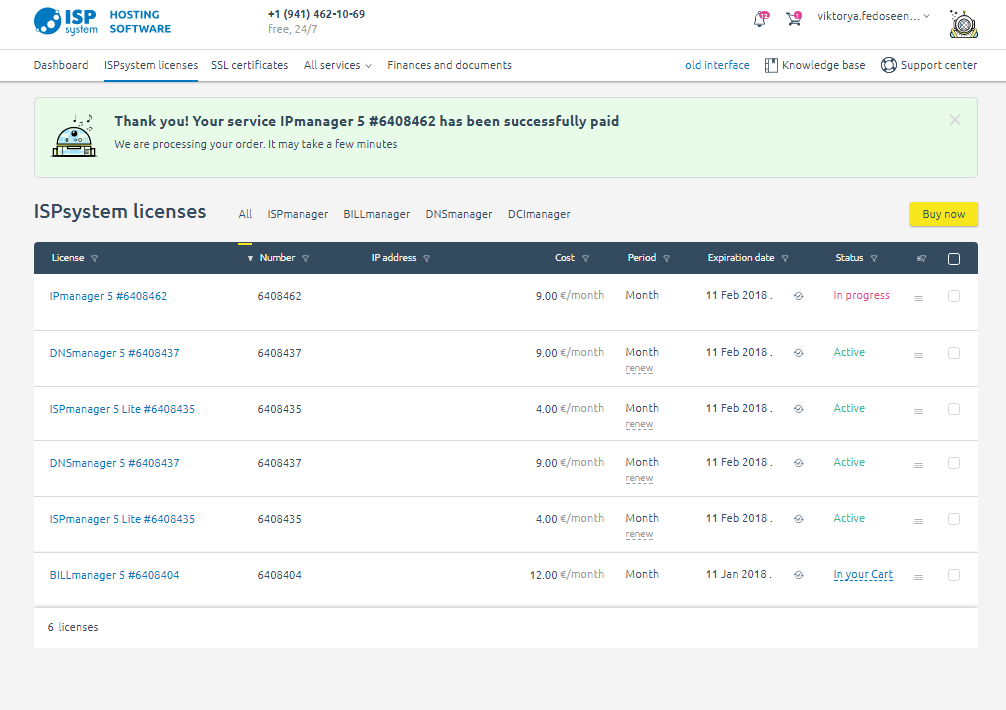The width and height of the screenshot is (1006, 710).
Task: Click In your Cart status link
Action: pyautogui.click(x=863, y=575)
